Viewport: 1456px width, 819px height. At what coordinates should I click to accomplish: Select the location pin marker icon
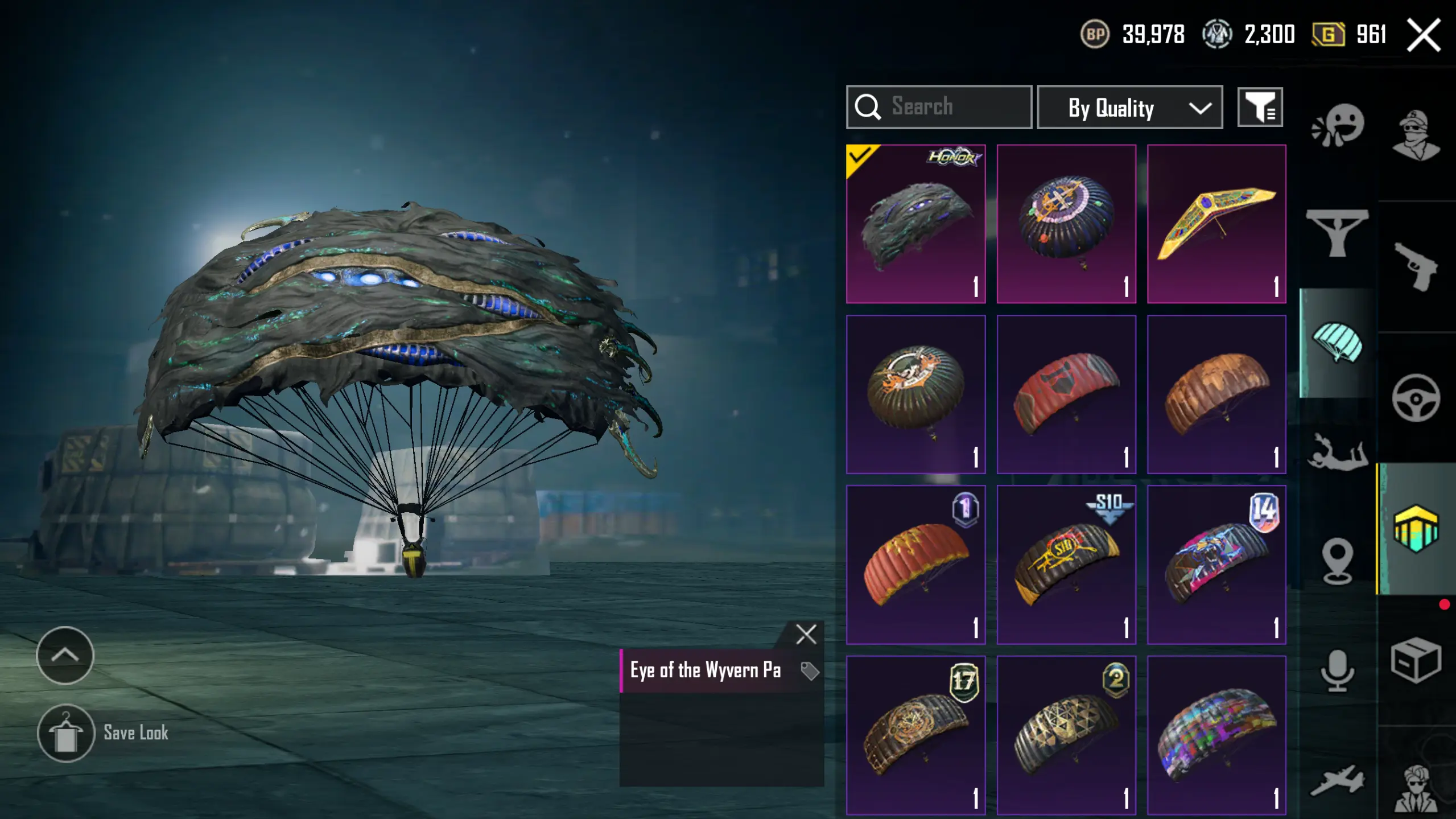(1337, 561)
